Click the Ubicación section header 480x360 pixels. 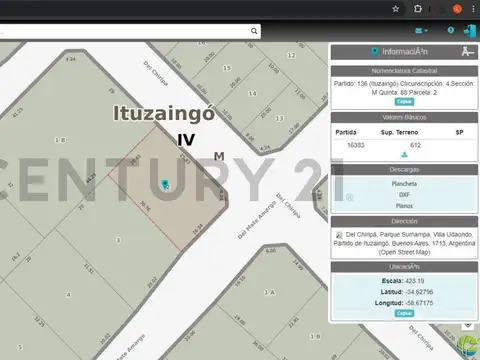[x=404, y=267]
